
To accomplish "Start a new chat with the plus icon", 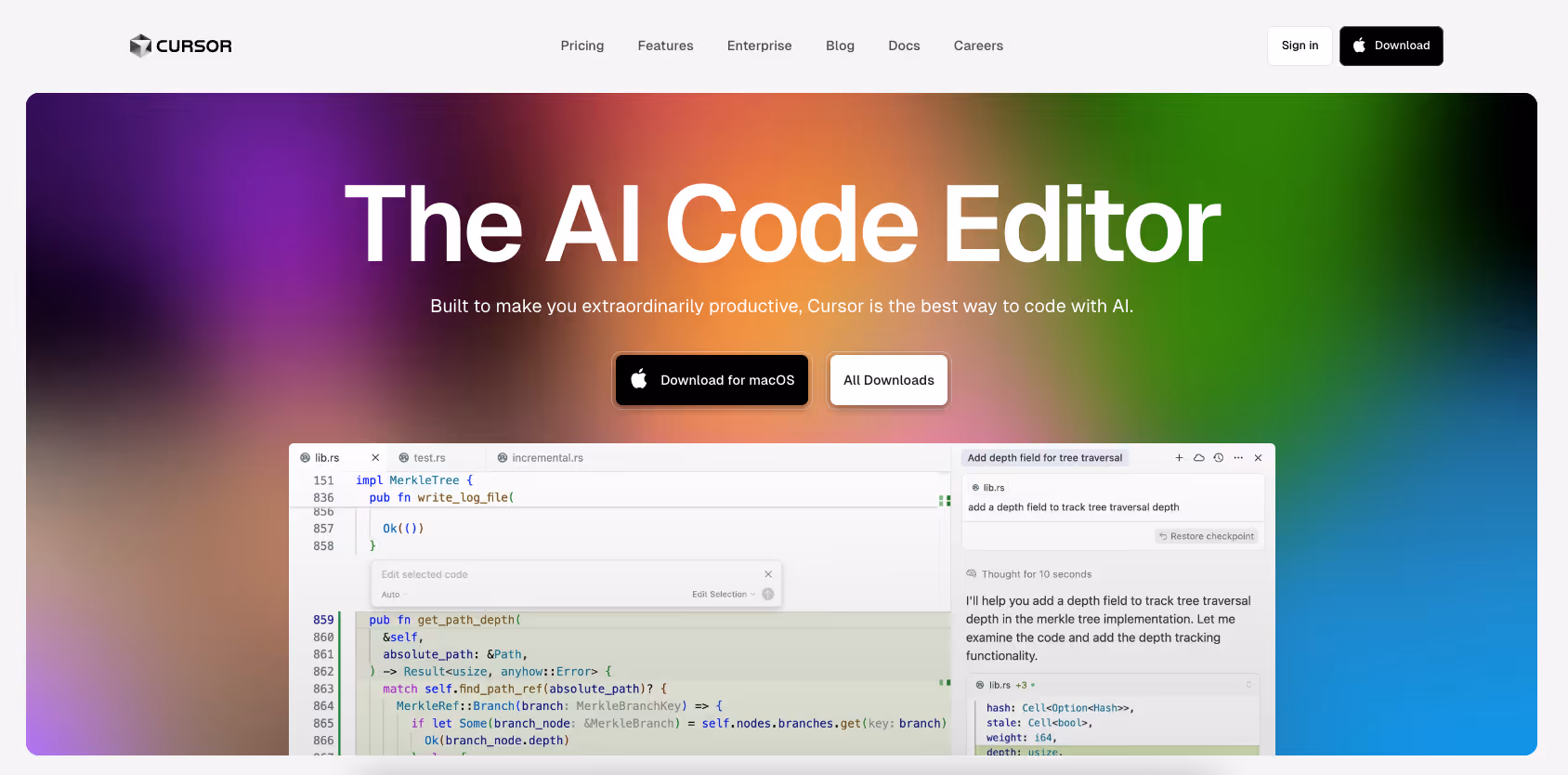I will coord(1179,458).
